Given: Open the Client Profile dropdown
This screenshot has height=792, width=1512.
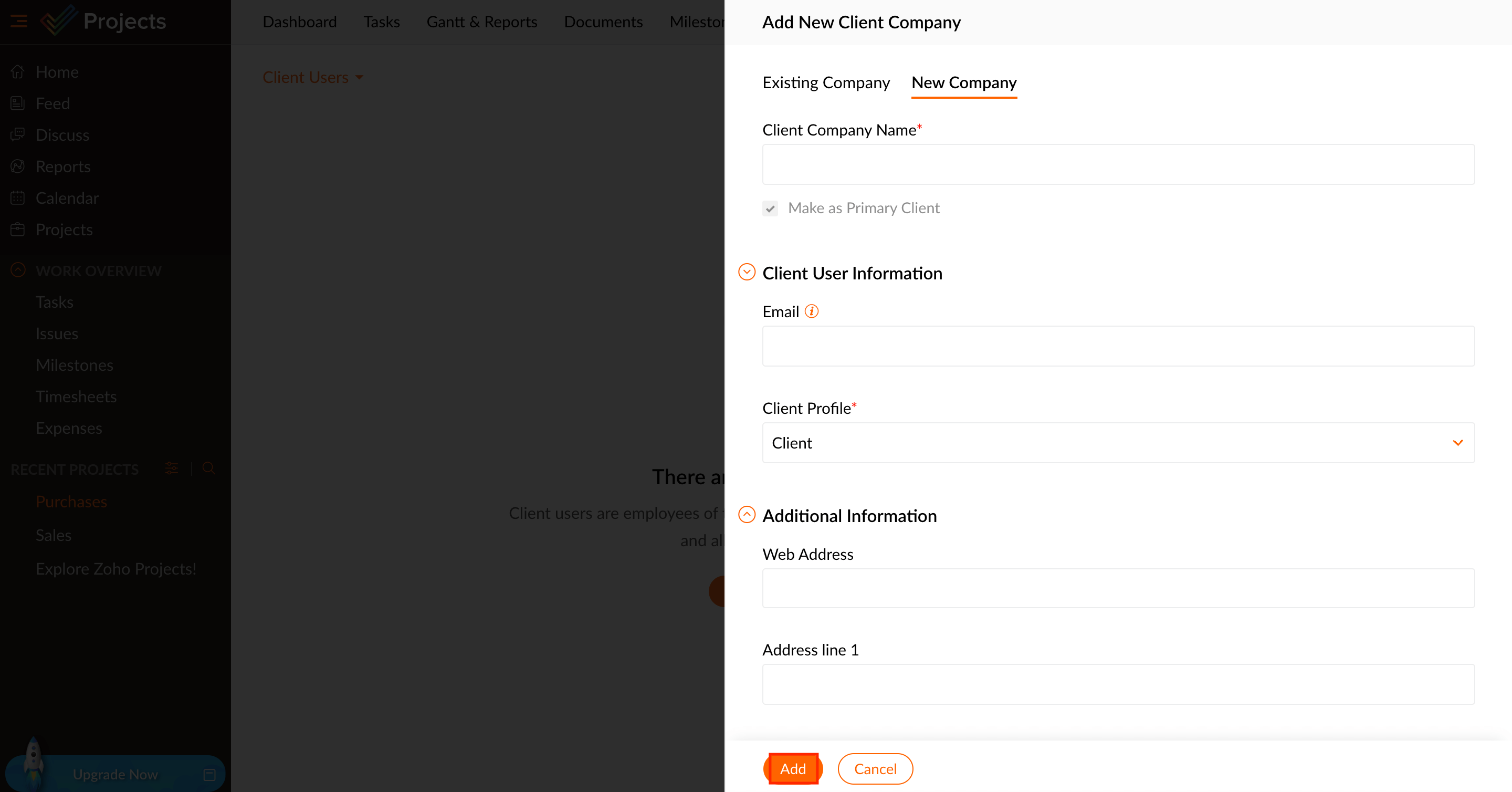Looking at the screenshot, I should [x=1118, y=443].
